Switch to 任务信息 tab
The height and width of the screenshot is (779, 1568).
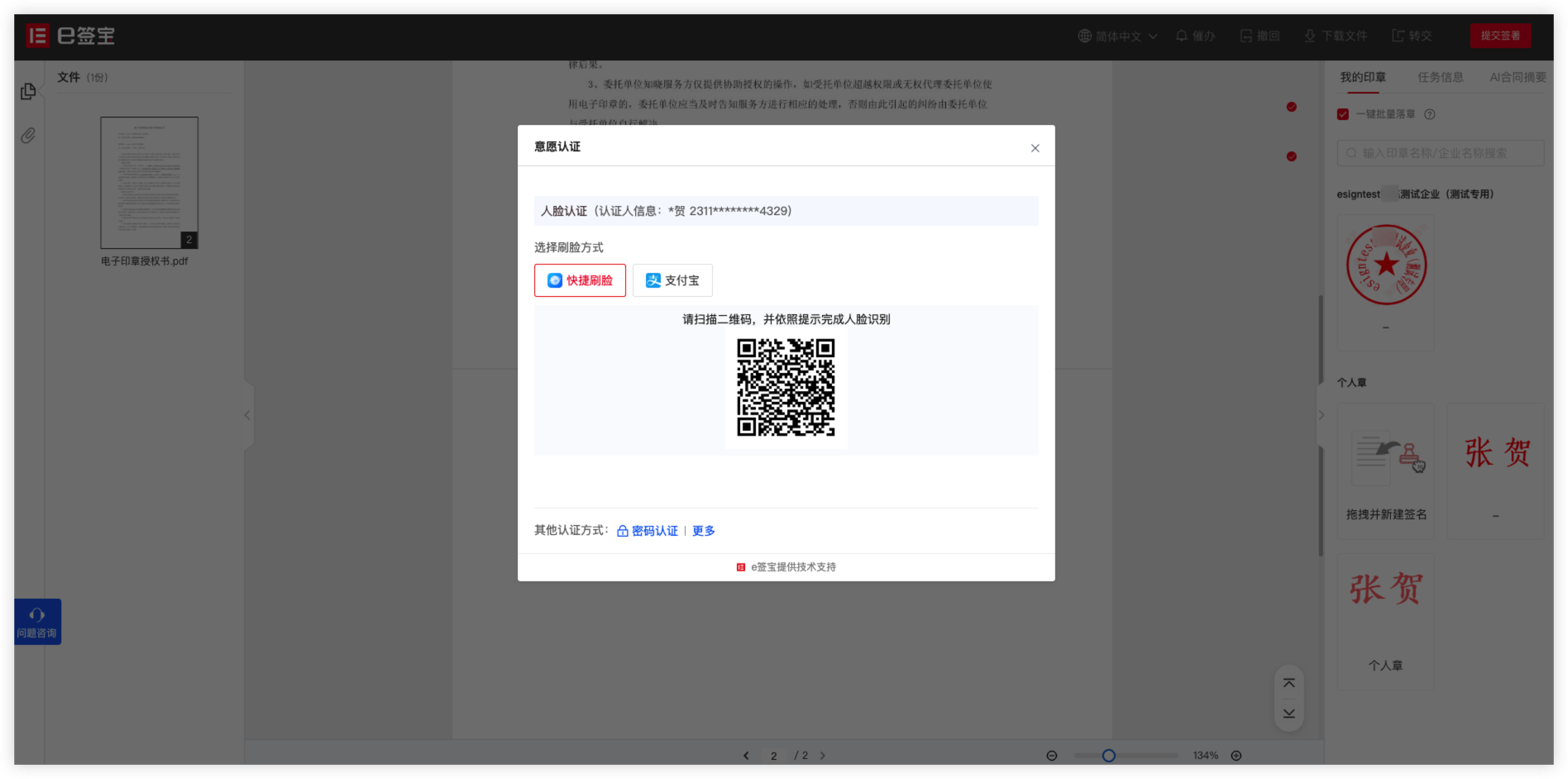1441,77
